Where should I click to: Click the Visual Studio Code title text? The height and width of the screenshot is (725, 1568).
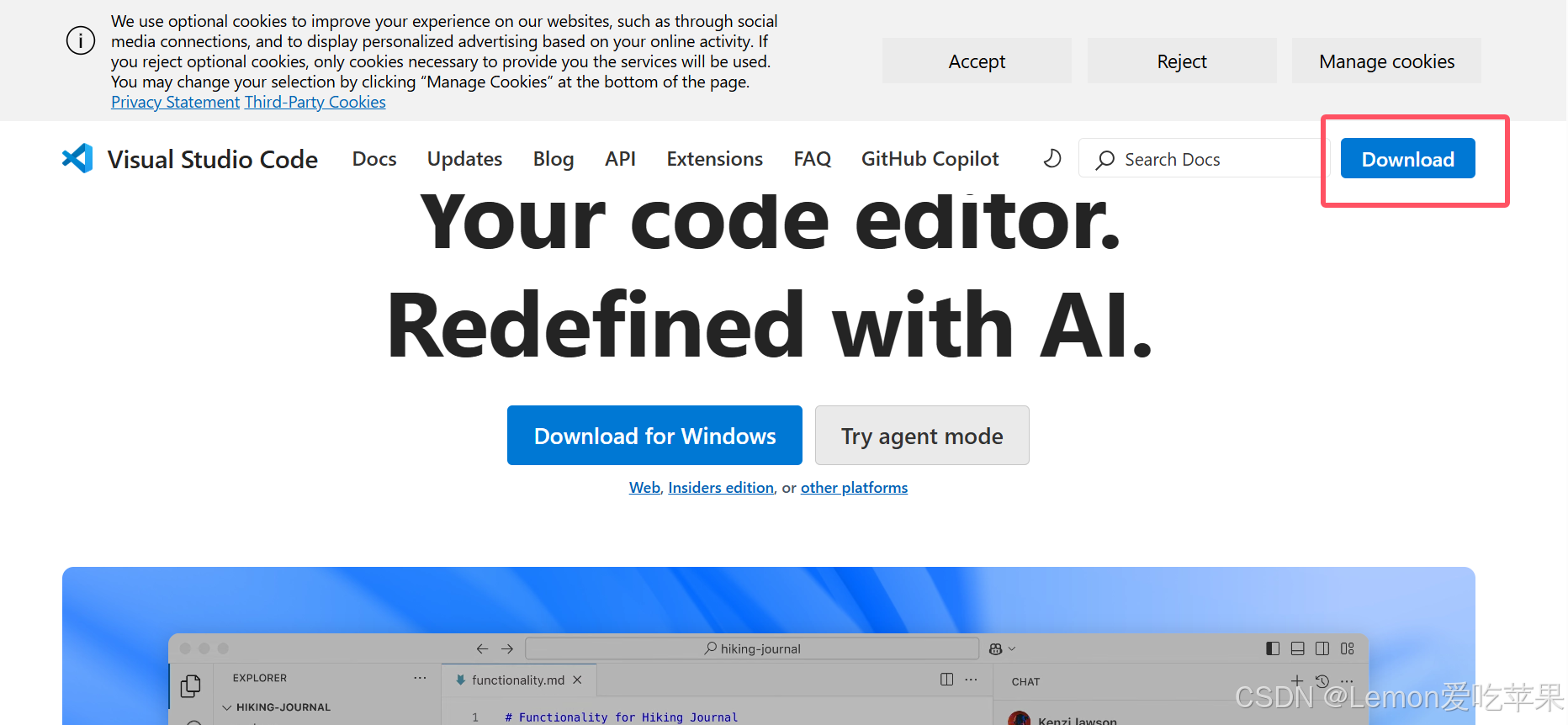(213, 159)
